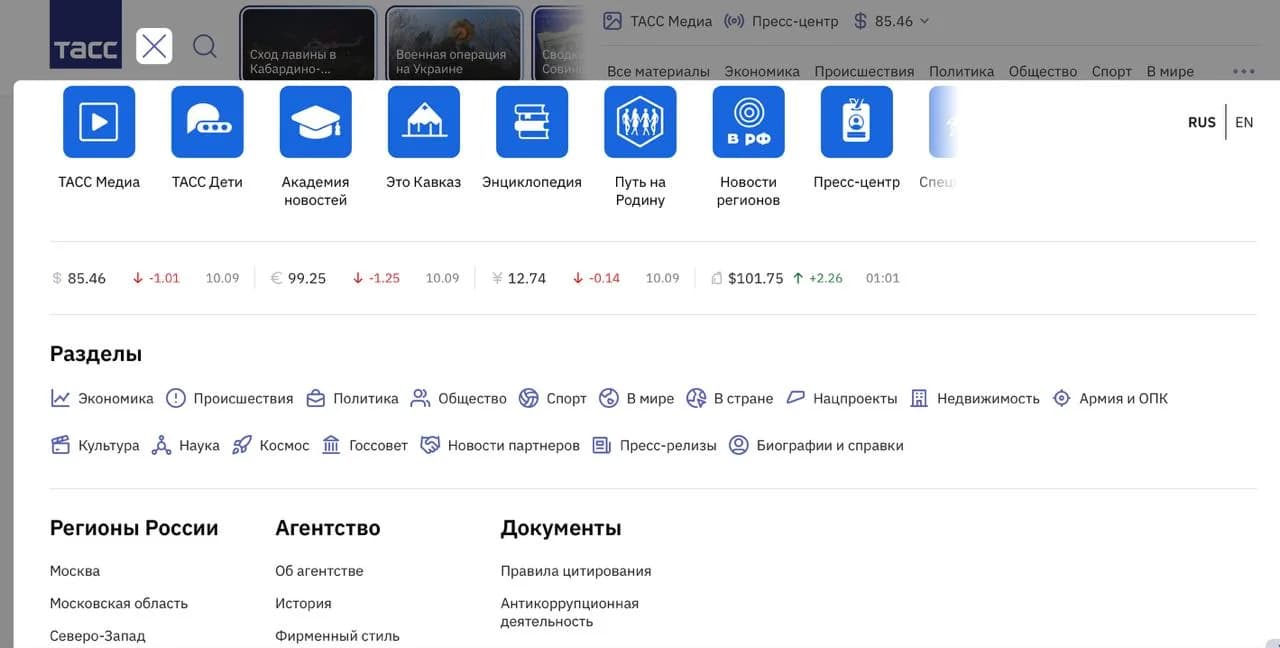
Task: Click the three-dots more sections icon
Action: point(1244,71)
